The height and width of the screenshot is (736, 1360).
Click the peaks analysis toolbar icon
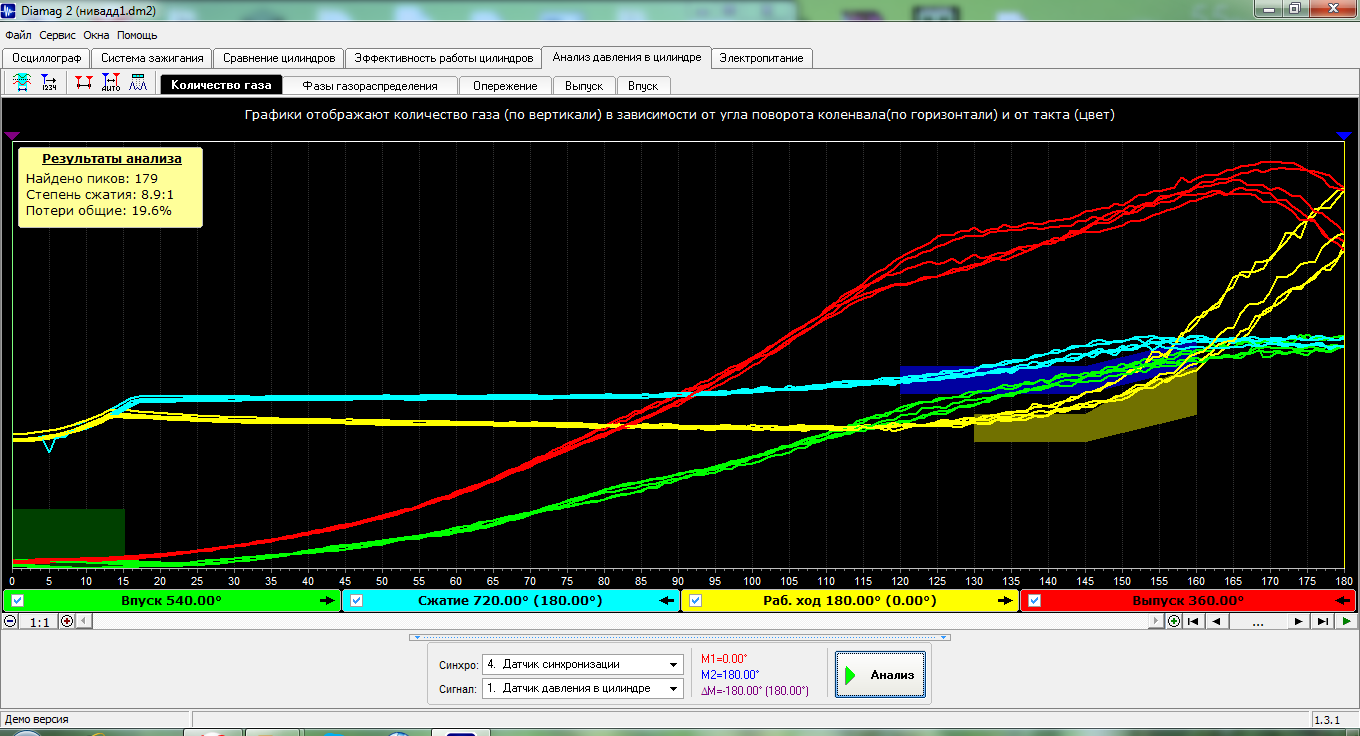(x=138, y=83)
